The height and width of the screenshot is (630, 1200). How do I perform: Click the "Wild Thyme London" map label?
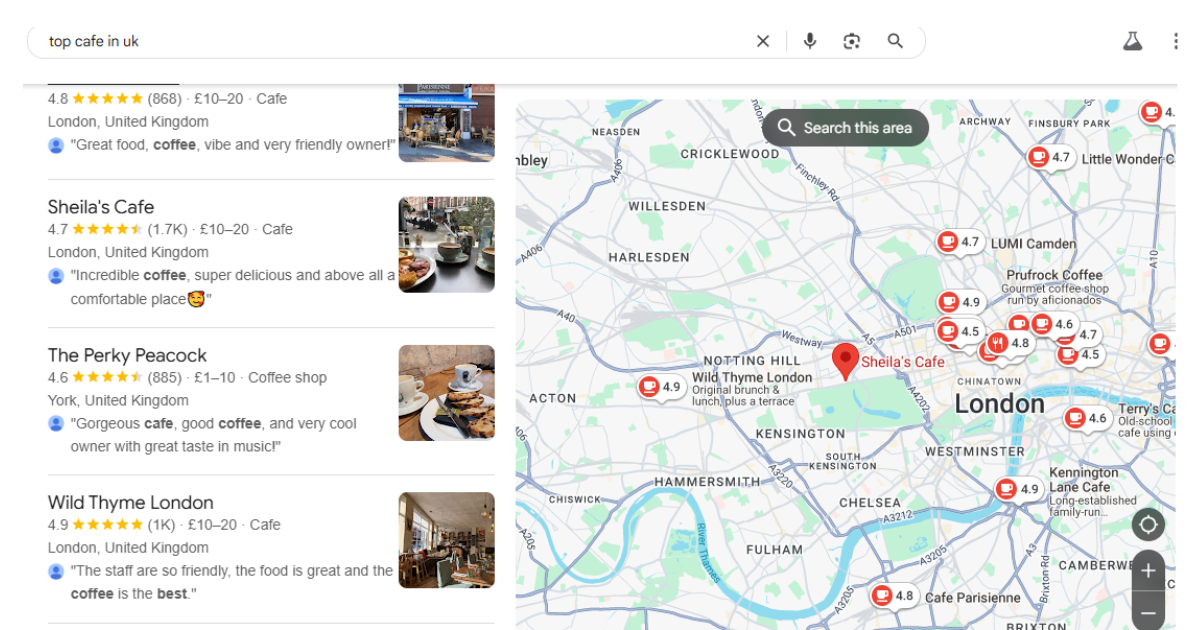coord(752,378)
